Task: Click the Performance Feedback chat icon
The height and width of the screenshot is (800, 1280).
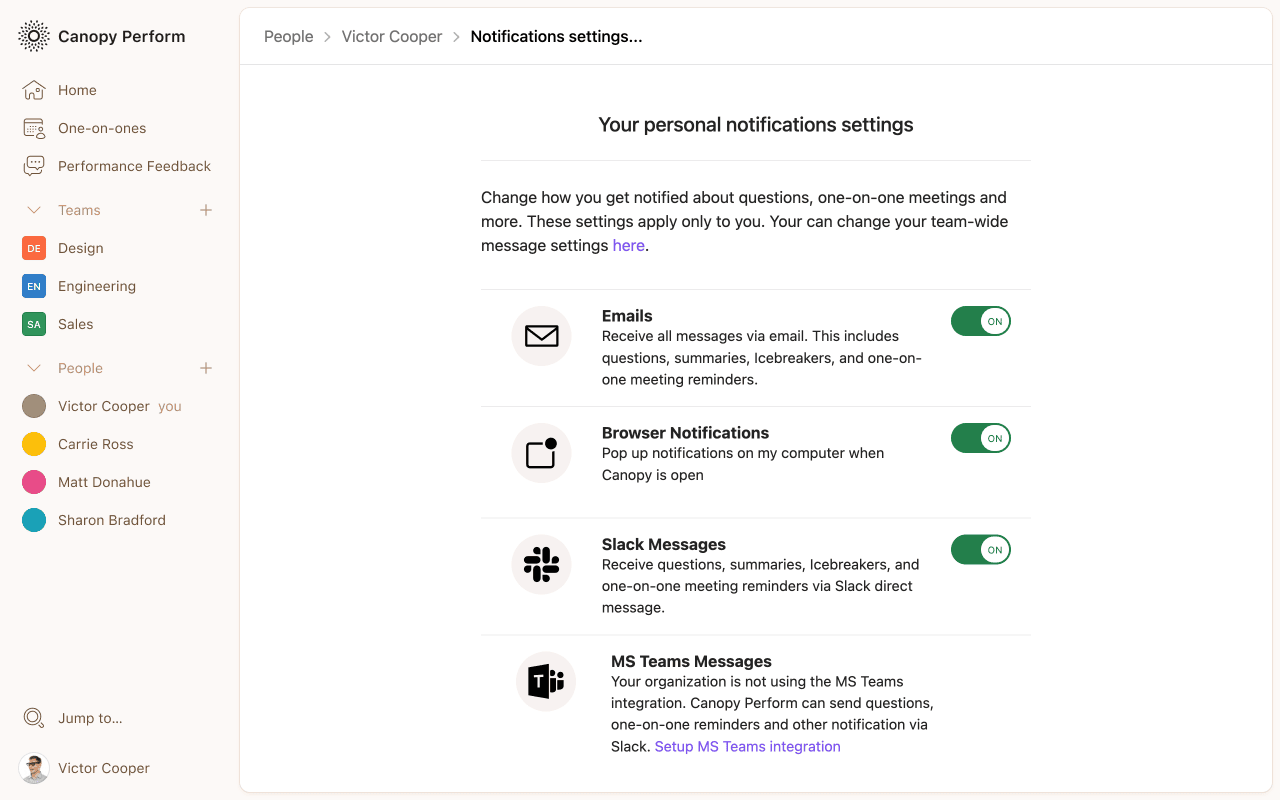Action: [34, 166]
